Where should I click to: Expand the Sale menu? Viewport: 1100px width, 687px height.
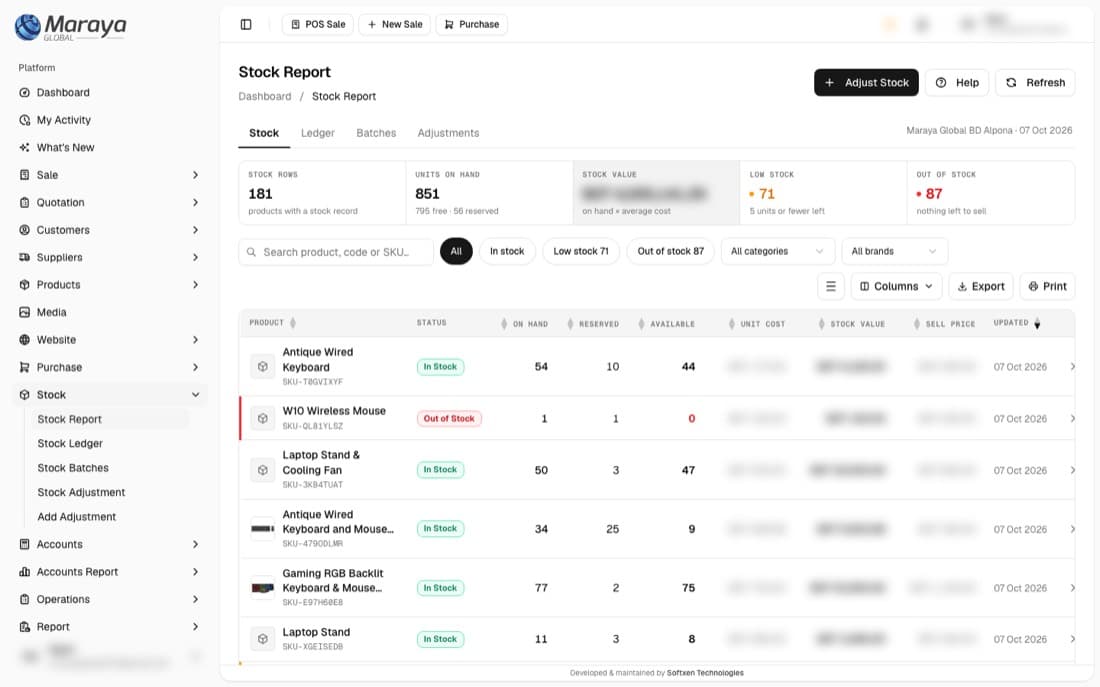tap(109, 175)
